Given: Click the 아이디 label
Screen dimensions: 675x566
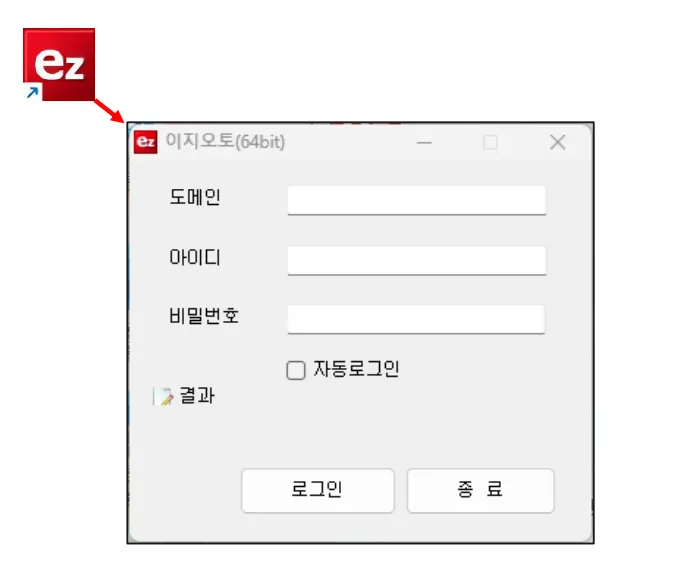Looking at the screenshot, I should 195,257.
